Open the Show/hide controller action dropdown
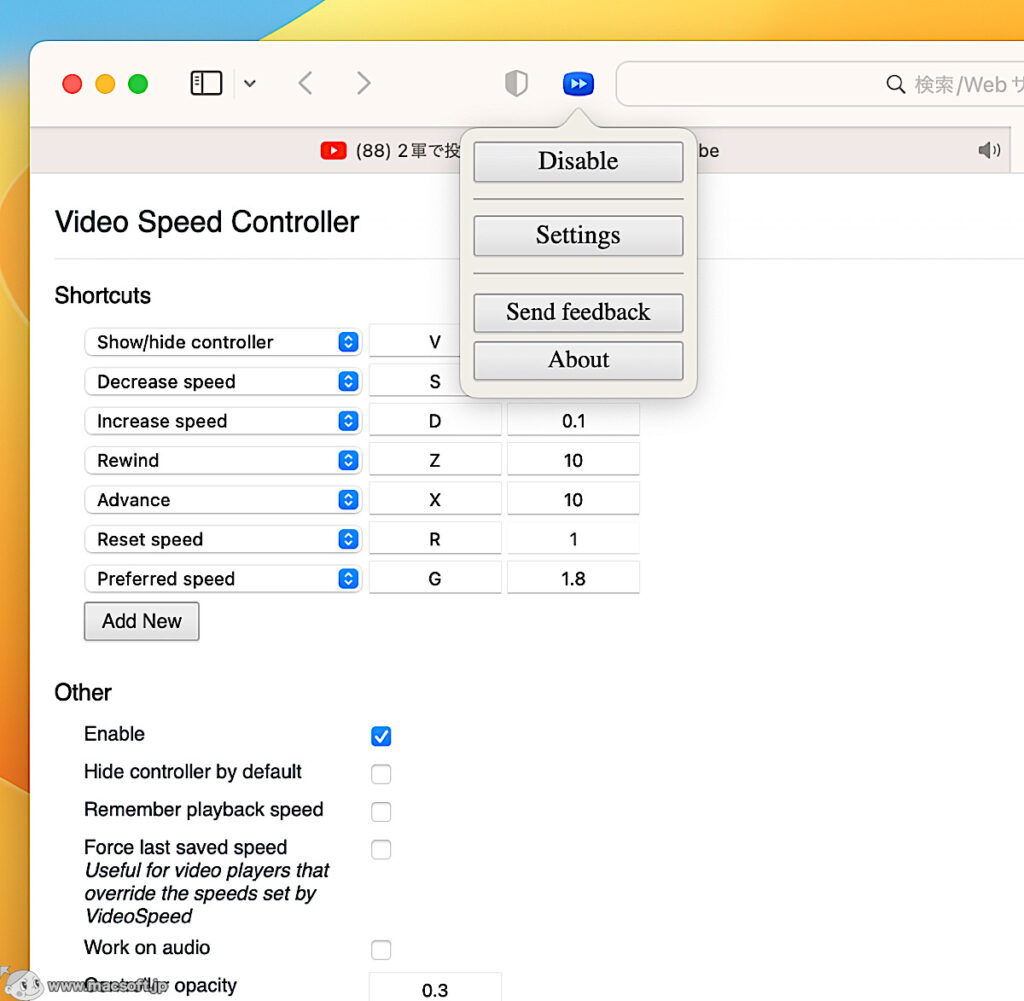The width and height of the screenshot is (1024, 1001). click(x=348, y=342)
